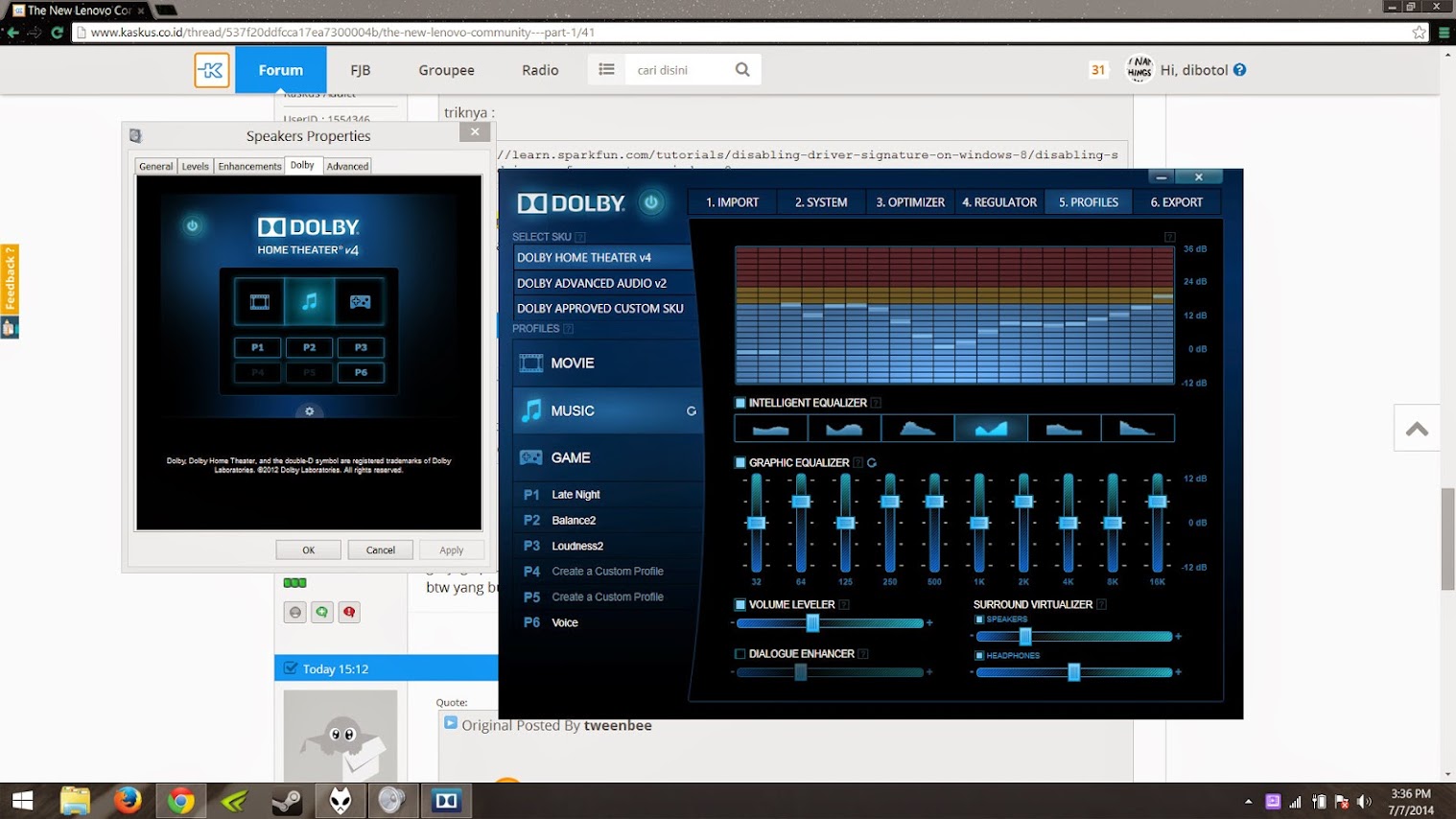This screenshot has height=819, width=1456.
Task: Choose the first Intelligent Equalizer curve preset
Action: [x=771, y=428]
